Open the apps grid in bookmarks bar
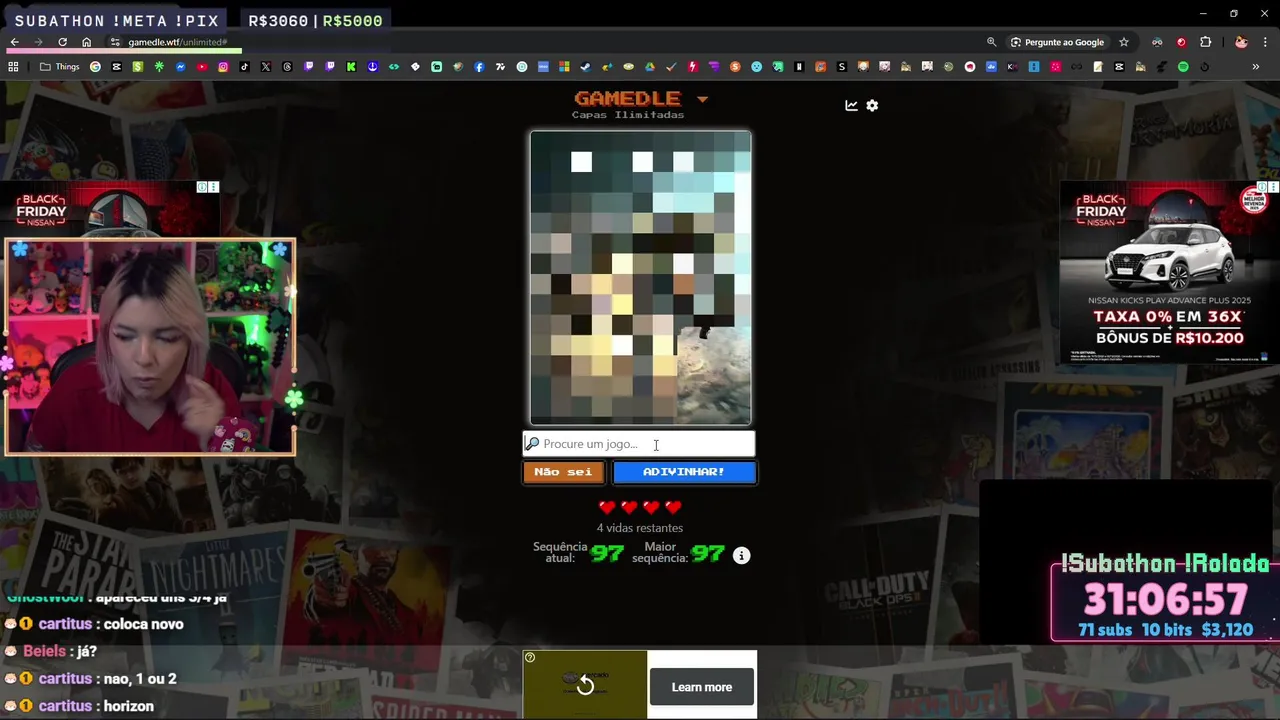This screenshot has width=1280, height=720. [13, 67]
